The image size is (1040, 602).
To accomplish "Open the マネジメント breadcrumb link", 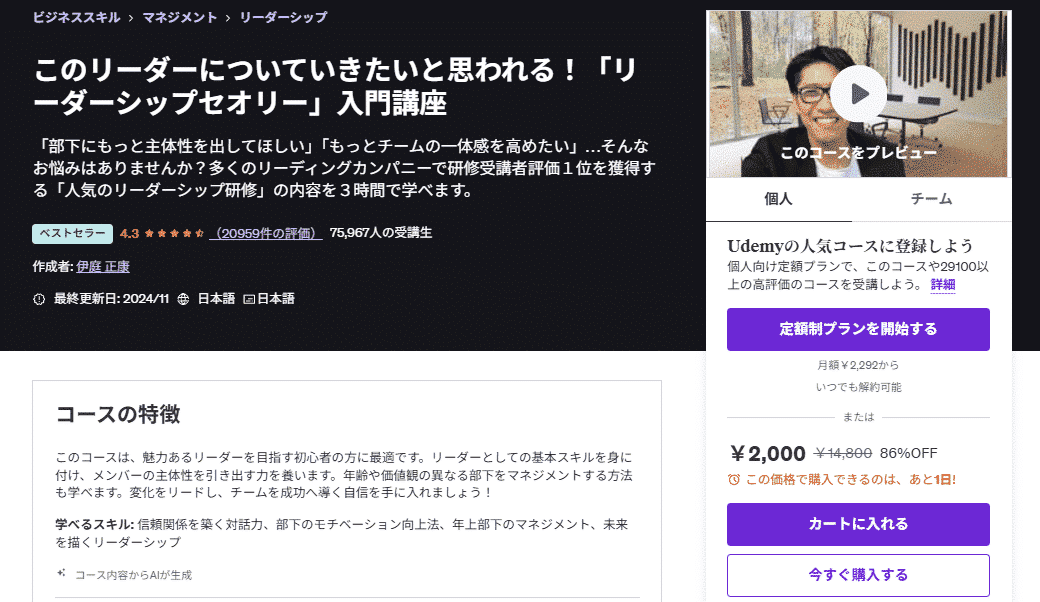I will click(x=181, y=17).
